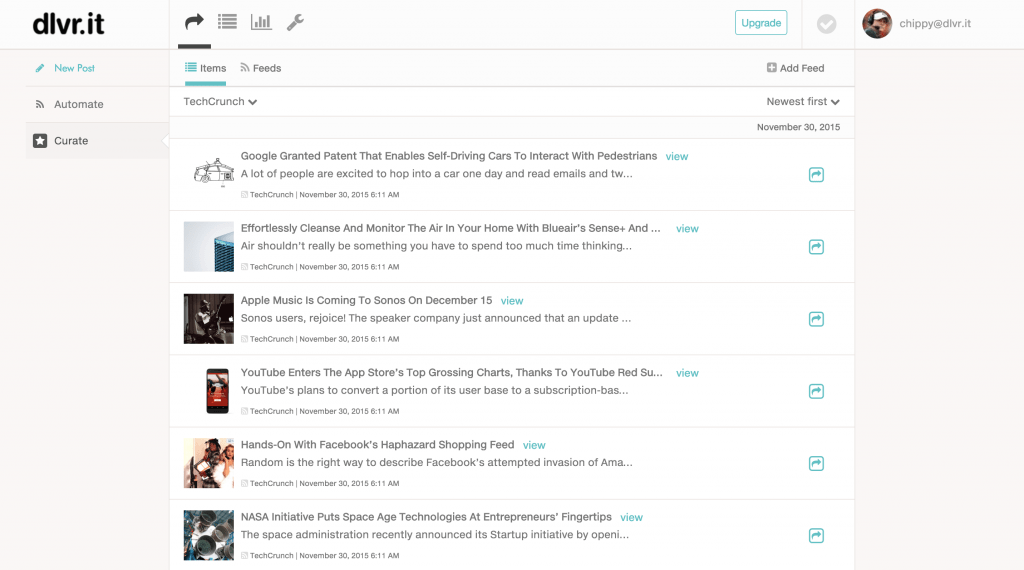Screen dimensions: 1024x570
Task: Click title 'YouTube Enters The App Store's Top Grossing Charts'
Action: pyautogui.click(x=451, y=372)
